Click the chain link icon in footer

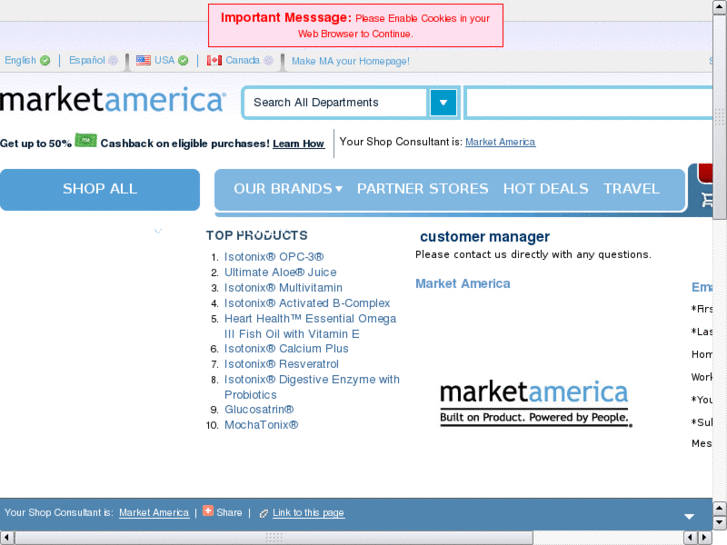(x=263, y=513)
